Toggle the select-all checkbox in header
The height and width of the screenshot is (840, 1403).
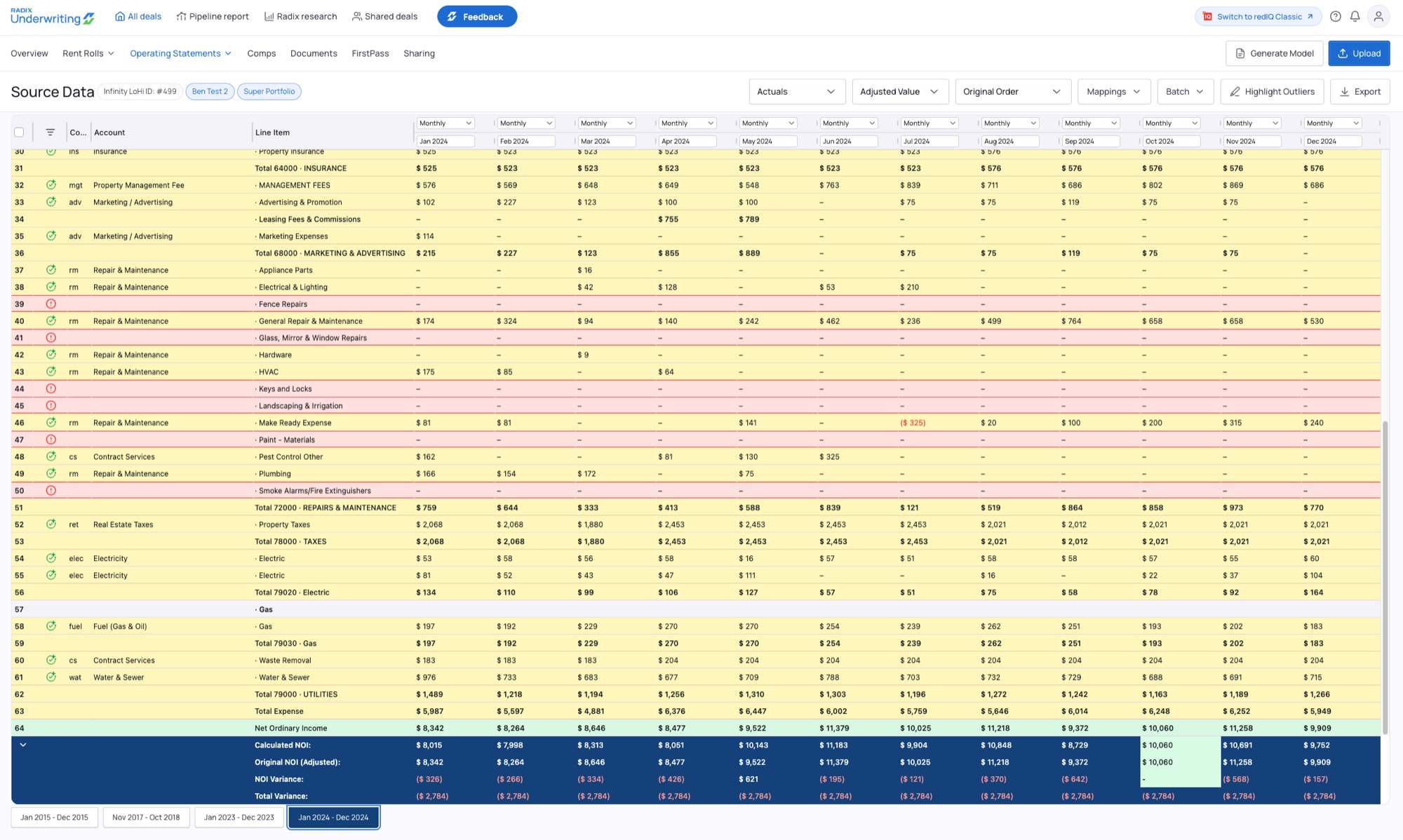pos(19,132)
